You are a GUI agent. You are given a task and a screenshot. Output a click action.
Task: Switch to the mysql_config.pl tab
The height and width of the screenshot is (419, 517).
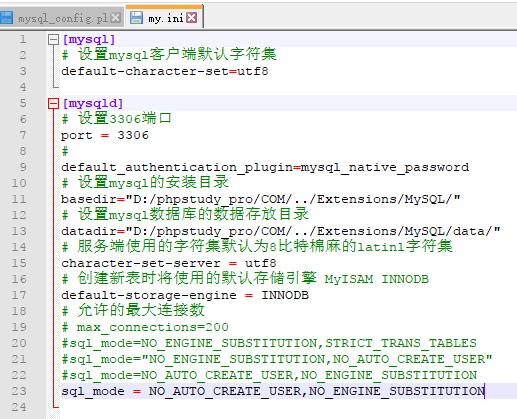tap(63, 18)
